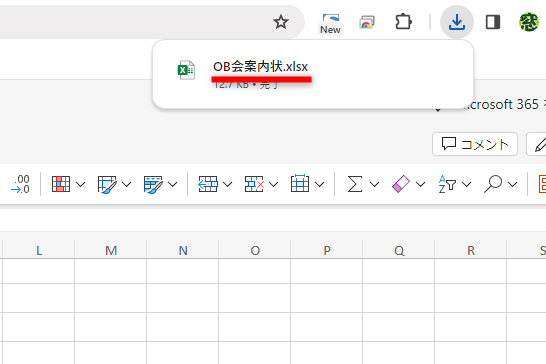Click the Insert Cells icon
This screenshot has width=546, height=364.
208,184
